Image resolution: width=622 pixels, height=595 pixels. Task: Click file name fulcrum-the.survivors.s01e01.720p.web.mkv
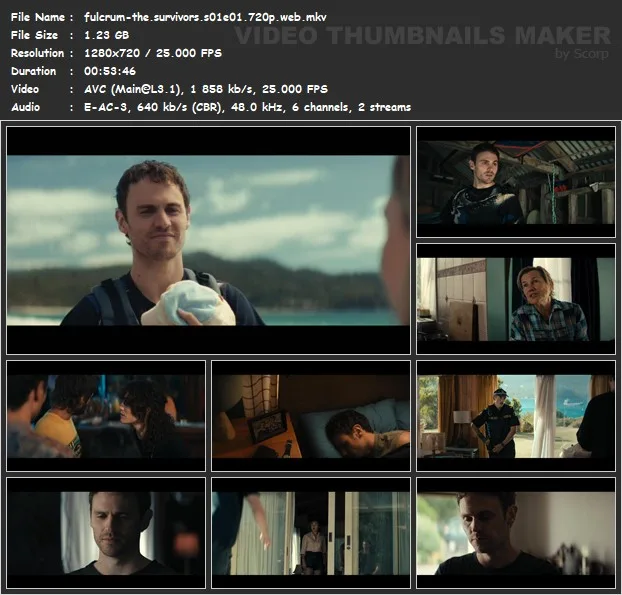coord(205,17)
